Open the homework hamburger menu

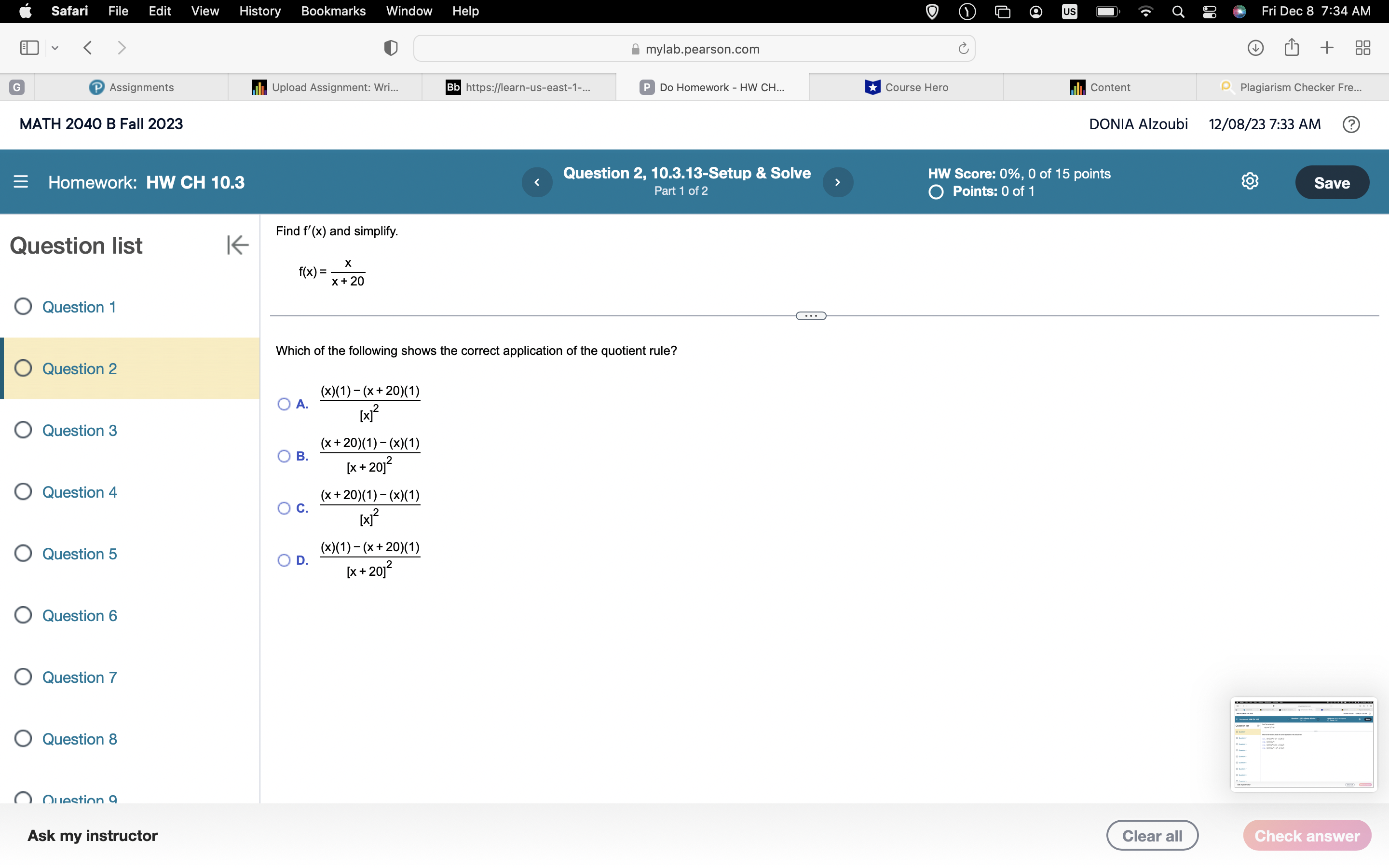pyautogui.click(x=21, y=182)
